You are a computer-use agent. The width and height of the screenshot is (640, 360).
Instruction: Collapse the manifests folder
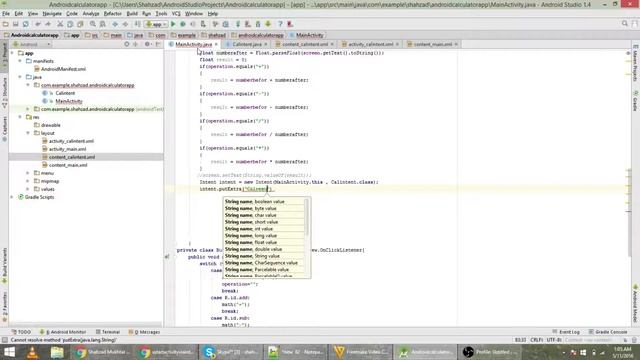pos(20,61)
